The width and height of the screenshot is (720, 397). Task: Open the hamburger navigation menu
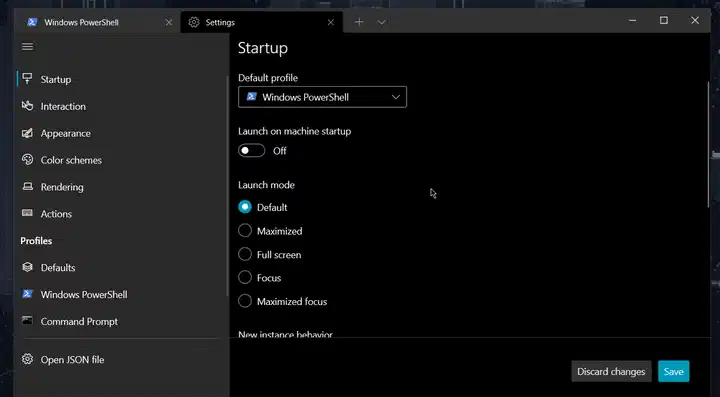click(x=28, y=46)
